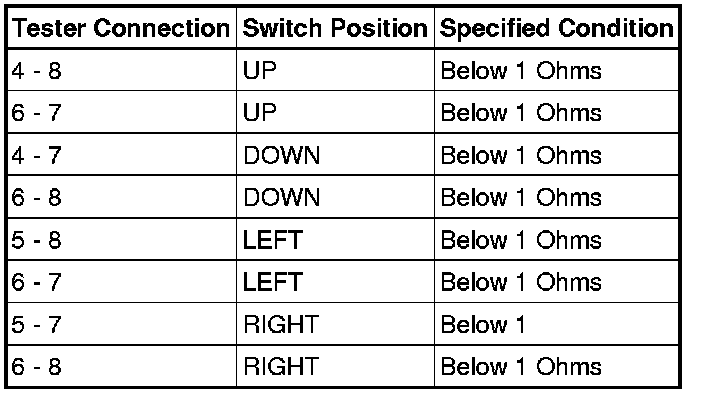Screen dimensions: 704x394
Task: Click the Tester Connection column header
Action: point(121,28)
